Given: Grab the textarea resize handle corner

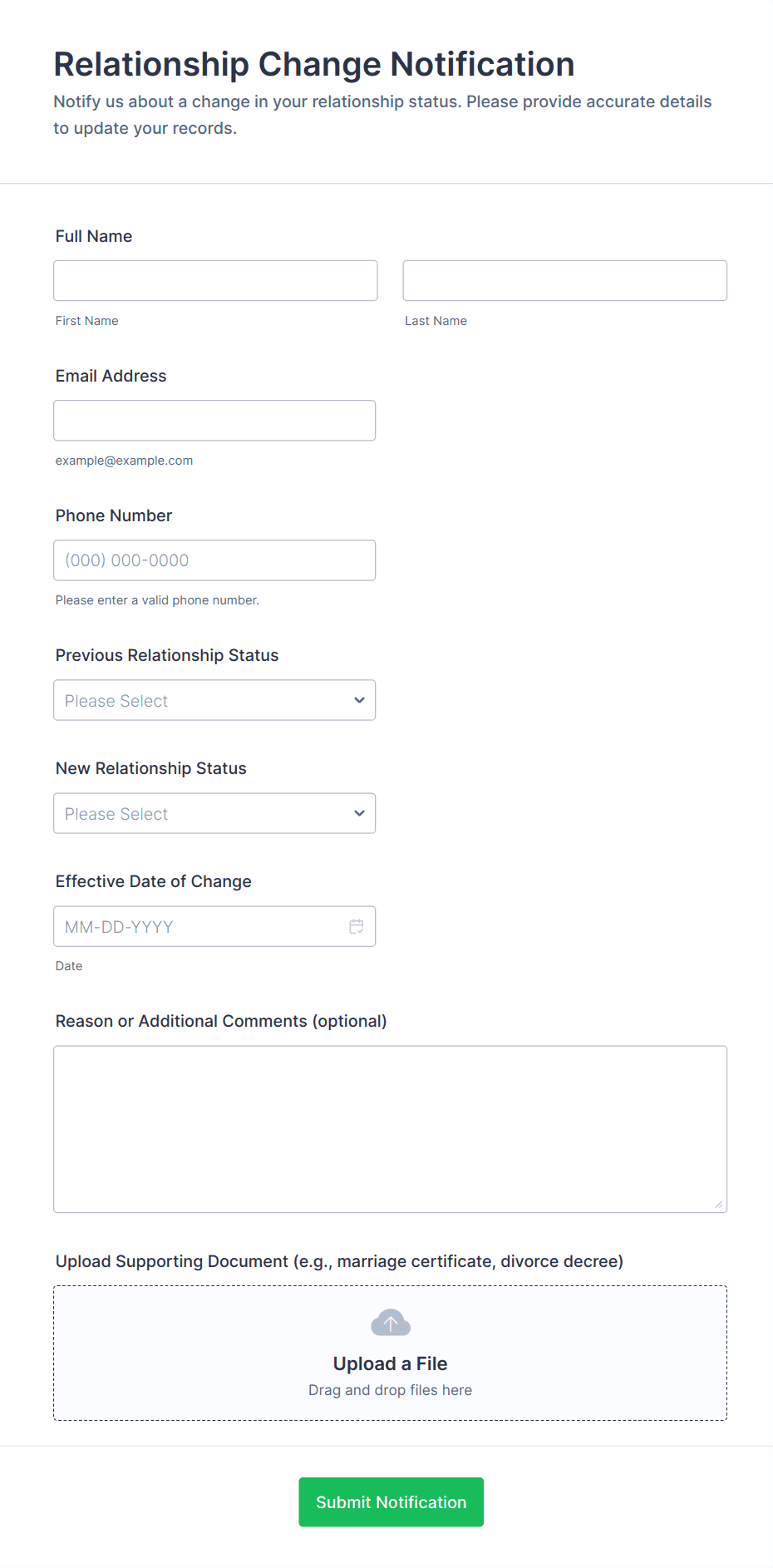Looking at the screenshot, I should tap(719, 1204).
